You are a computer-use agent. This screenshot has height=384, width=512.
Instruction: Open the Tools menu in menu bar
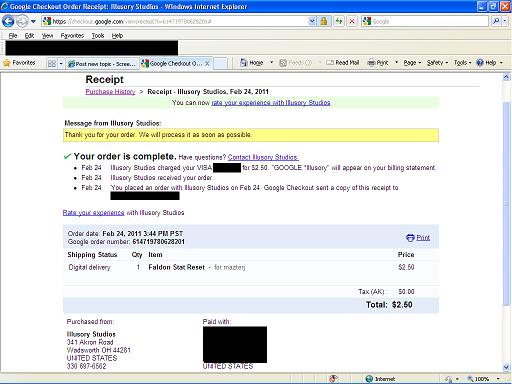point(98,36)
